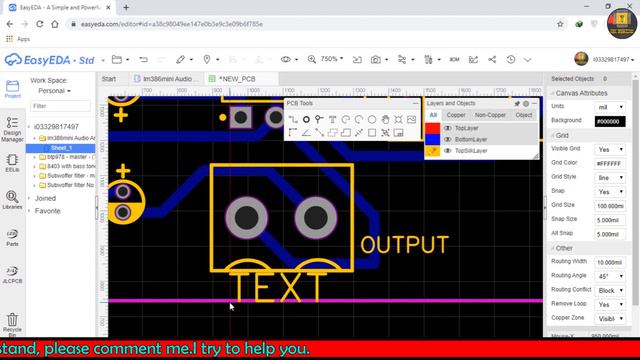
Task: Click the Grid Size value field
Action: (610, 206)
